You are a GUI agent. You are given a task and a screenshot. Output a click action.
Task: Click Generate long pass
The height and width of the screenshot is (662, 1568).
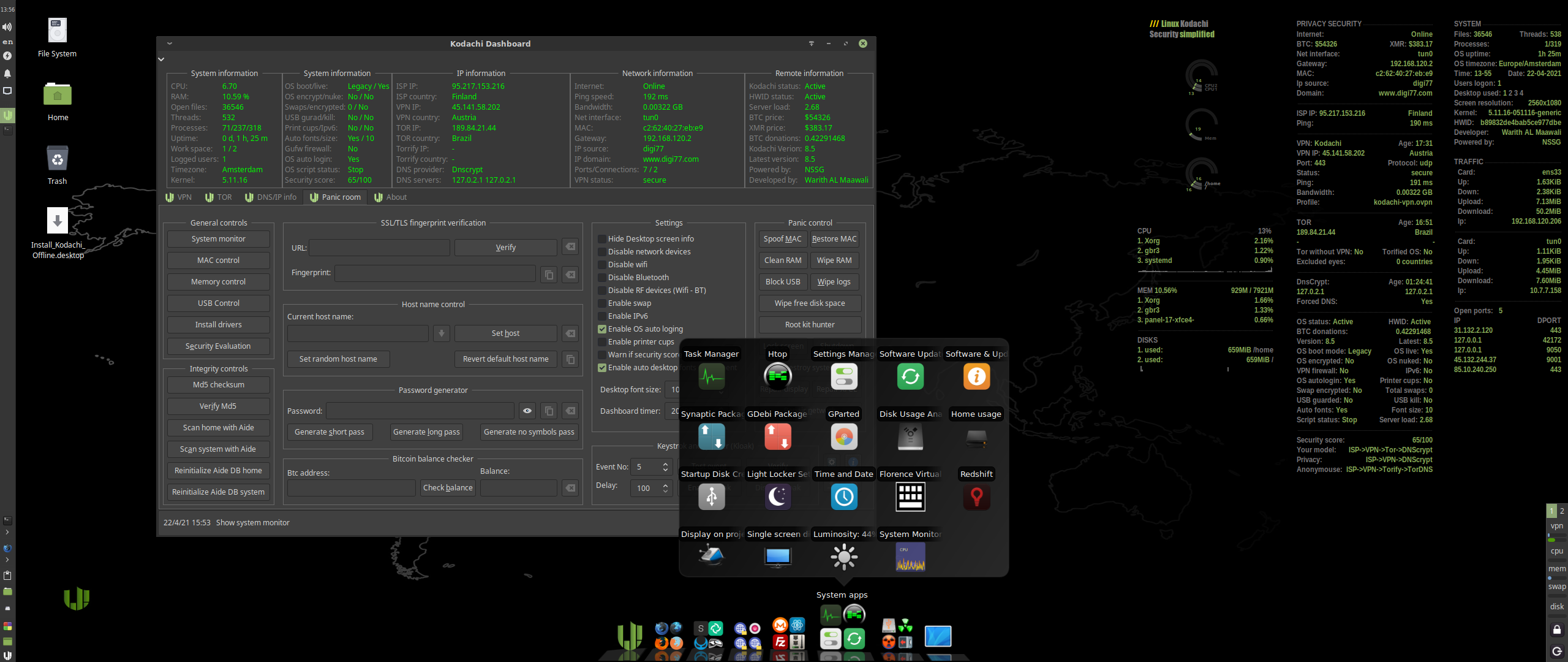point(426,432)
